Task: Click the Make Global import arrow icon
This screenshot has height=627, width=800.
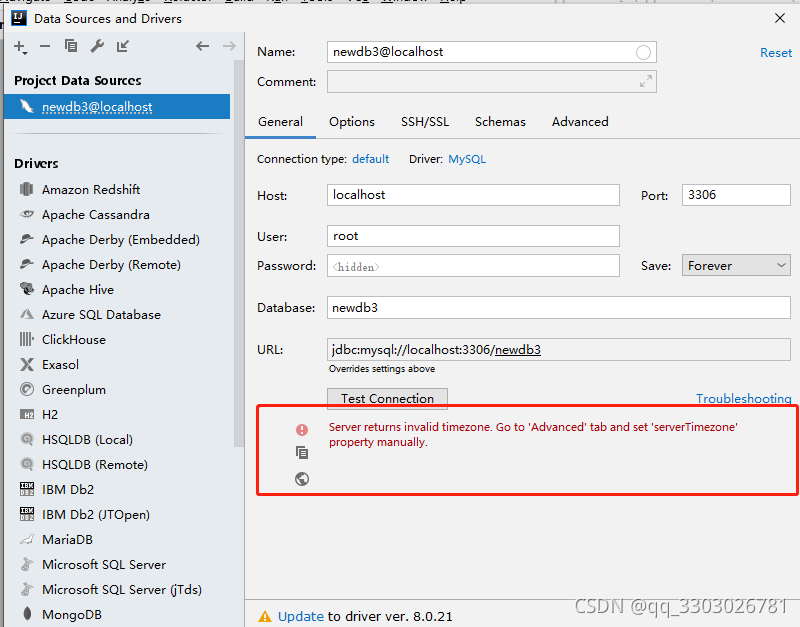Action: click(x=123, y=46)
